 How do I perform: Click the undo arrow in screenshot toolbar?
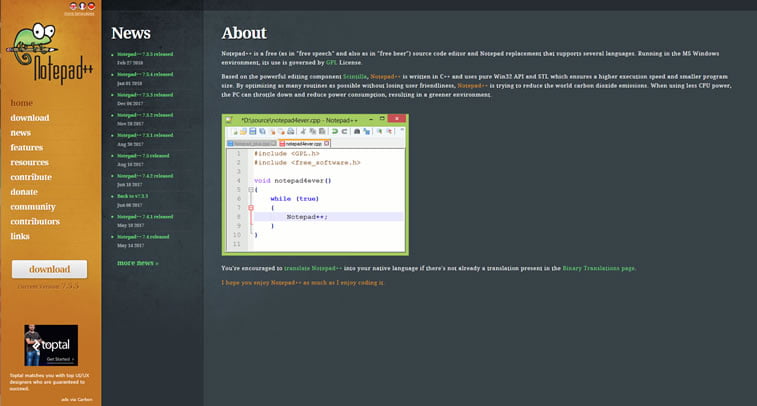tap(335, 131)
